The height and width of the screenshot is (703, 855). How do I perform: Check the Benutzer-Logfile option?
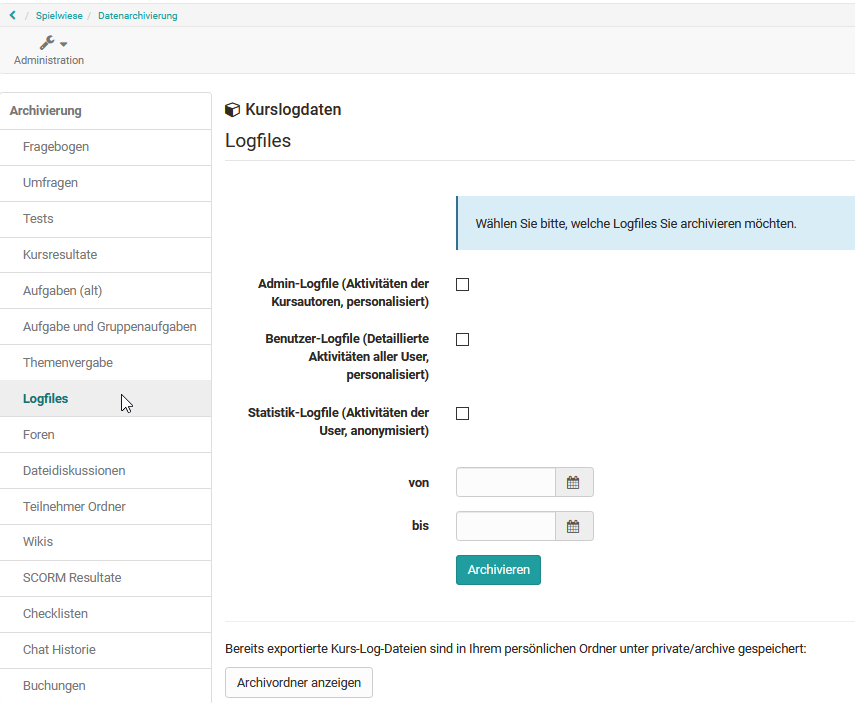pyautogui.click(x=462, y=339)
